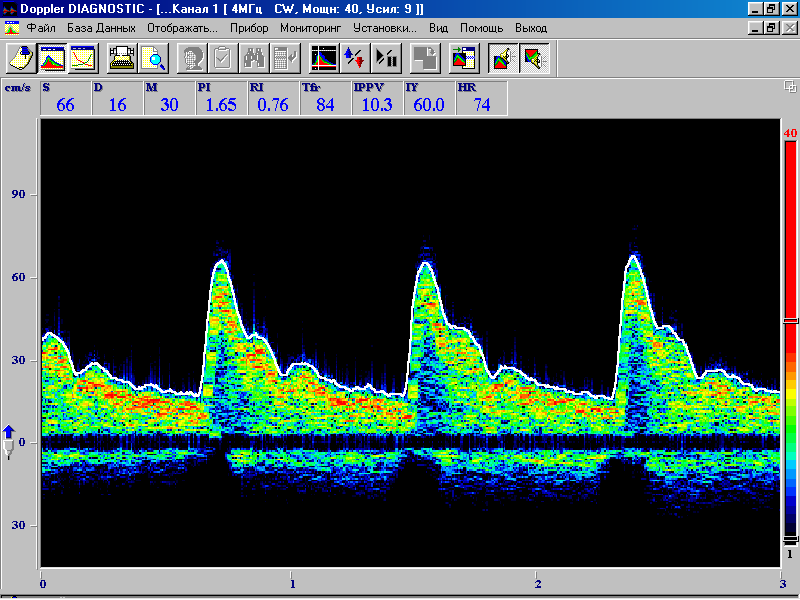Click the Выход menu button
The image size is (800, 600).
pyautogui.click(x=531, y=28)
